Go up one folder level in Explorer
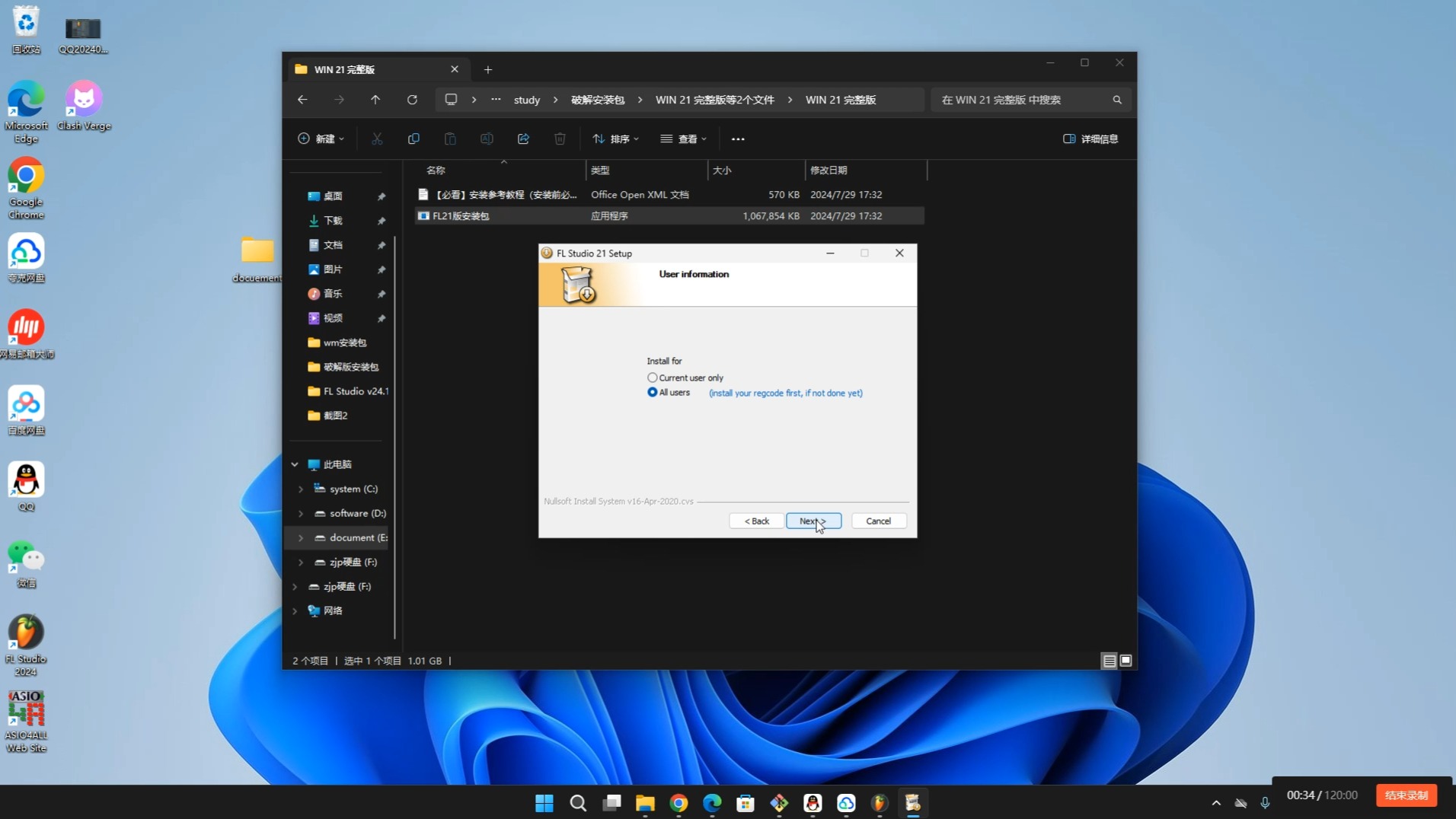Image resolution: width=1456 pixels, height=819 pixels. [x=375, y=100]
